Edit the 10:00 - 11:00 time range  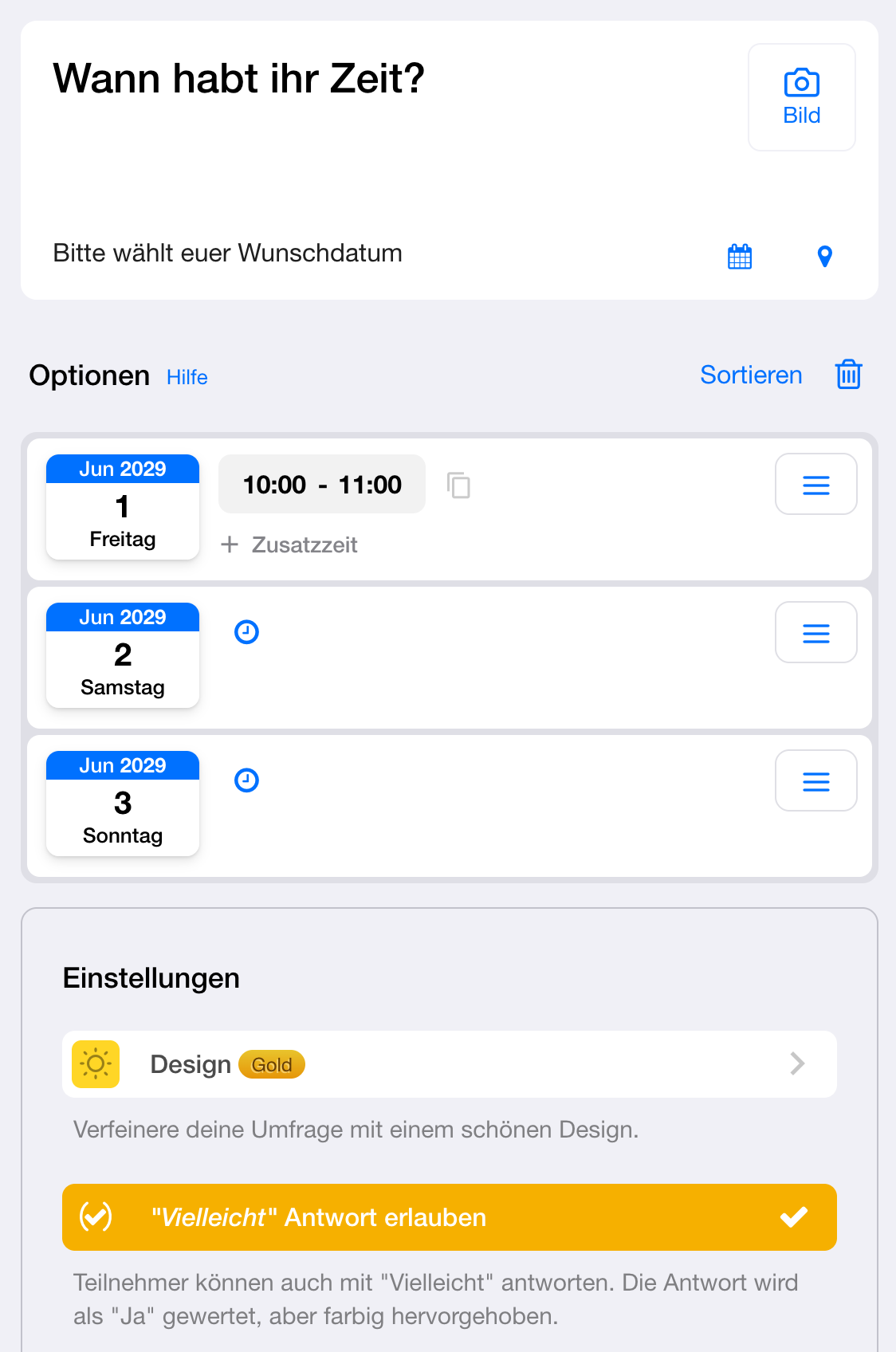point(322,485)
